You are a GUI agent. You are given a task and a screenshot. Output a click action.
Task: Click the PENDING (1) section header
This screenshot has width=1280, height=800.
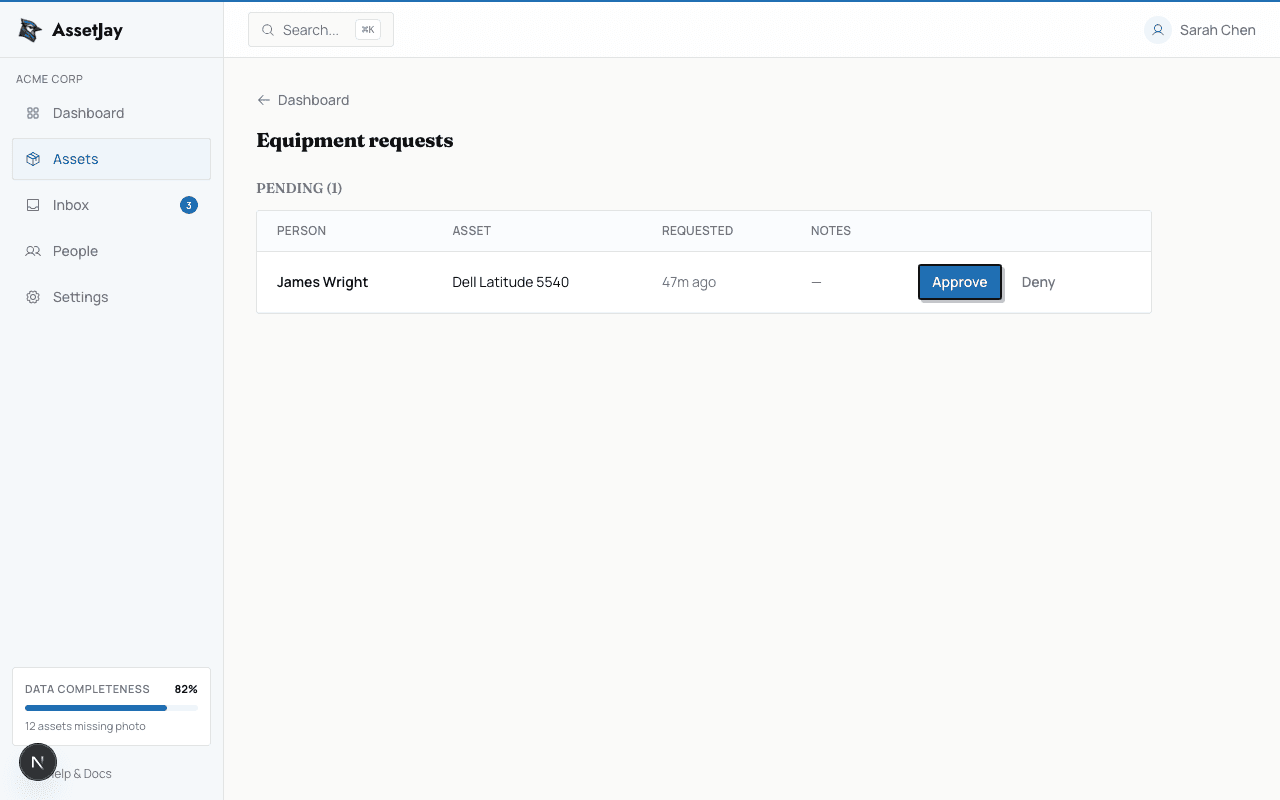tap(299, 188)
